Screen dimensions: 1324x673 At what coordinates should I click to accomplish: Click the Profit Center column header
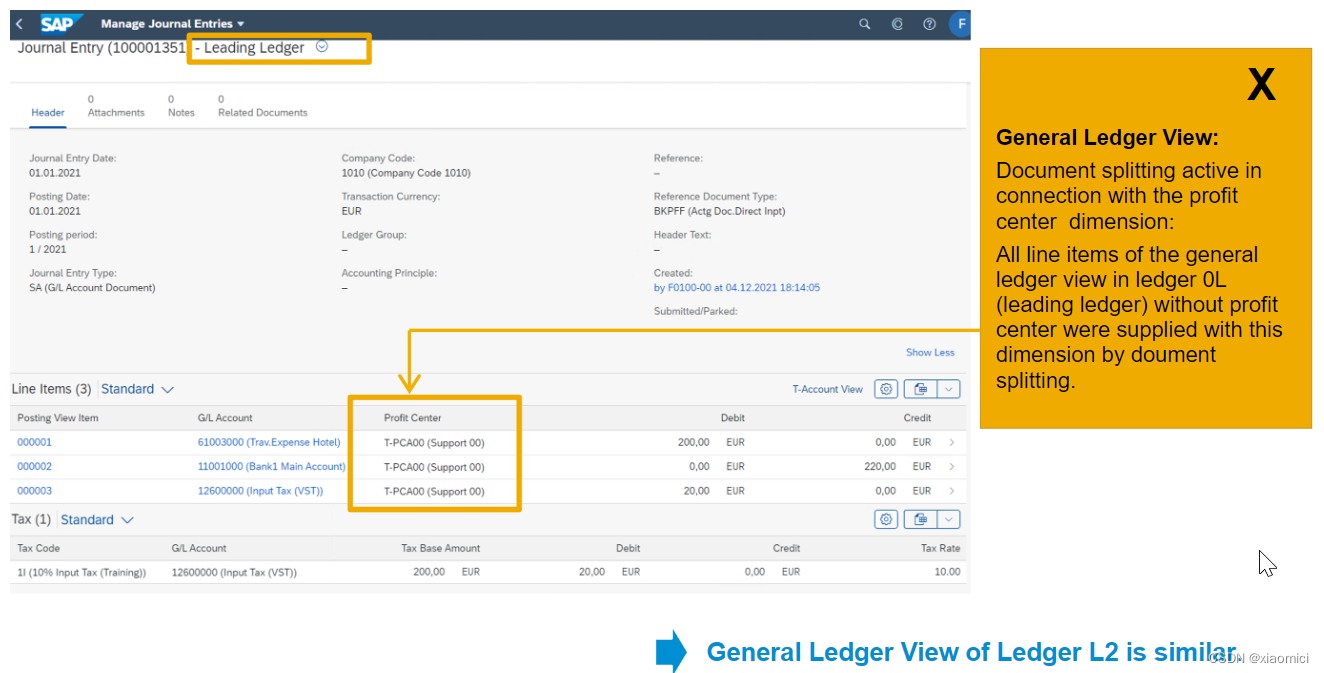[x=413, y=418]
